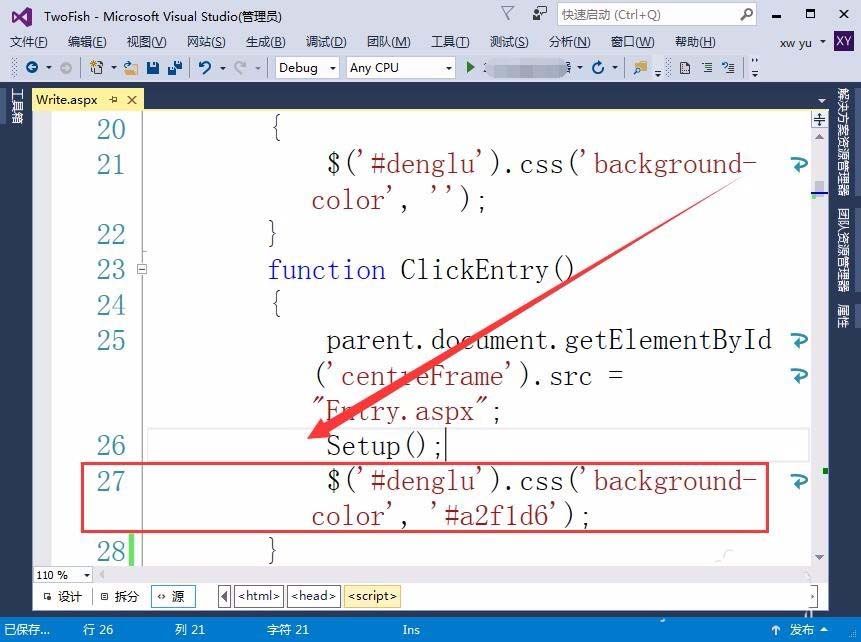Click 发布 Publish in the status bar
The height and width of the screenshot is (642, 861).
click(x=803, y=630)
